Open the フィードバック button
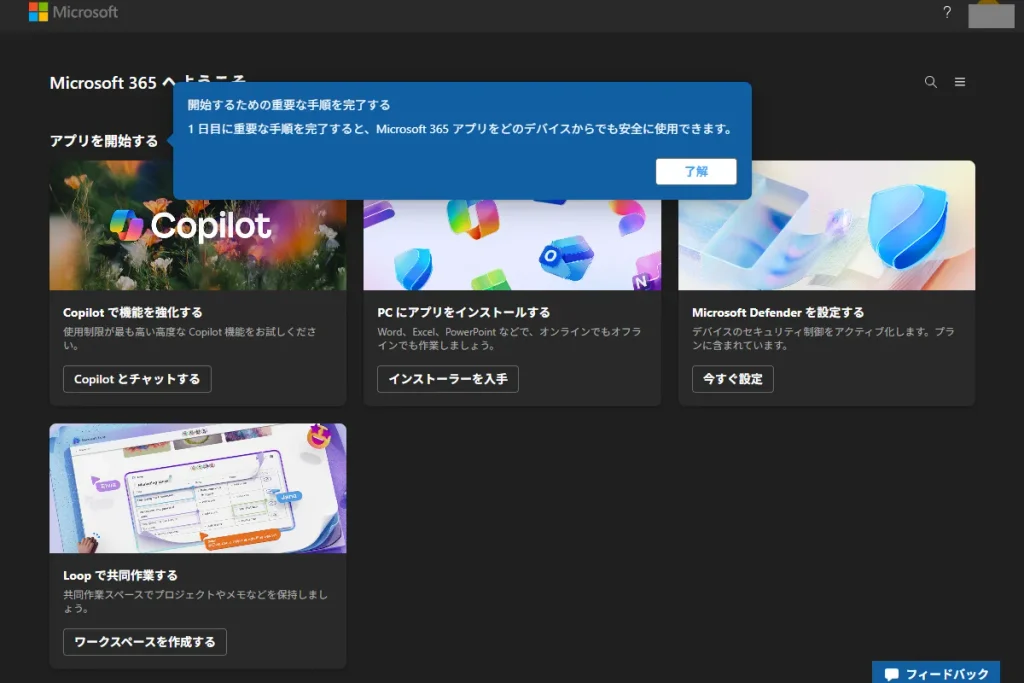 point(936,673)
